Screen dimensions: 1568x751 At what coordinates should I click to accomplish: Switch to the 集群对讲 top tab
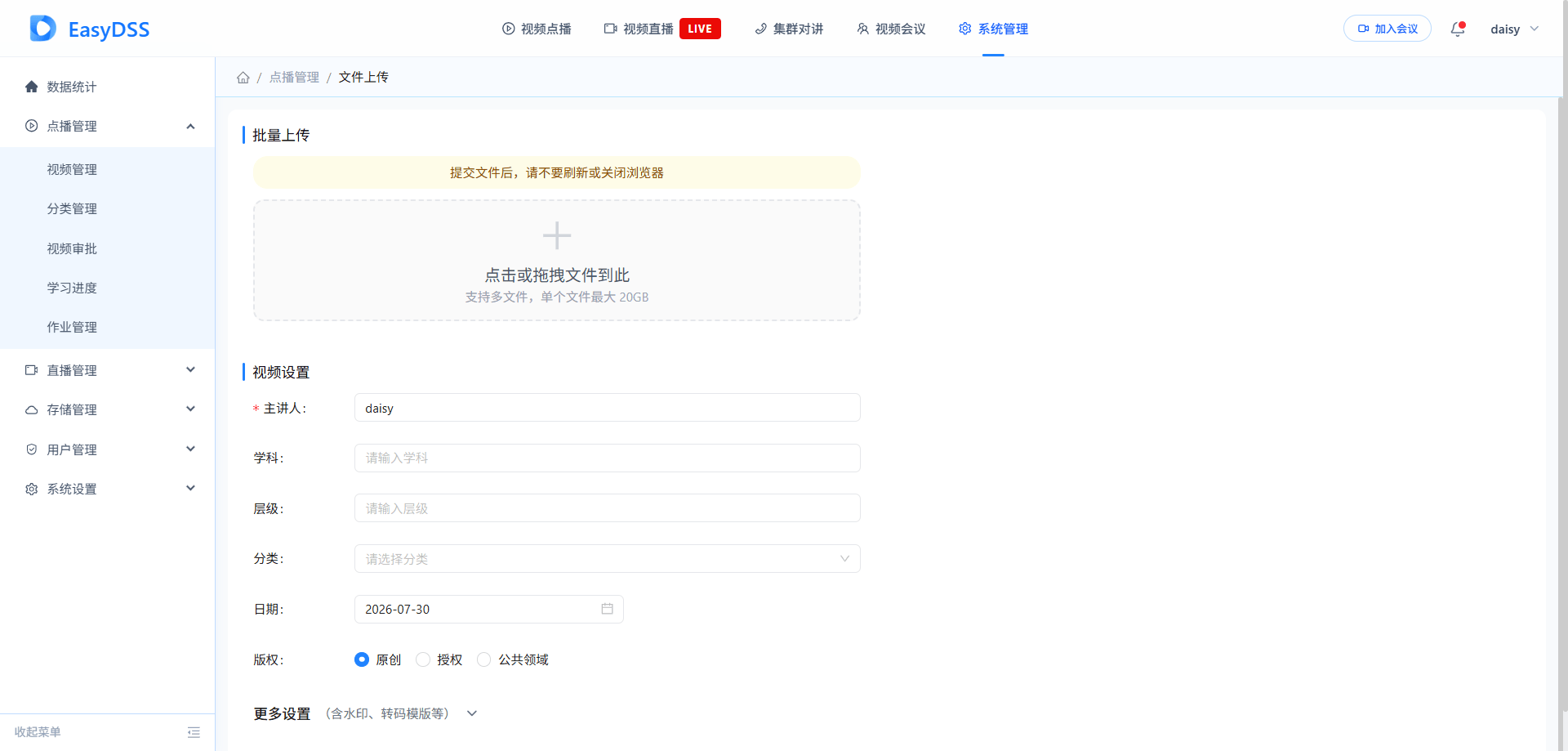[789, 29]
